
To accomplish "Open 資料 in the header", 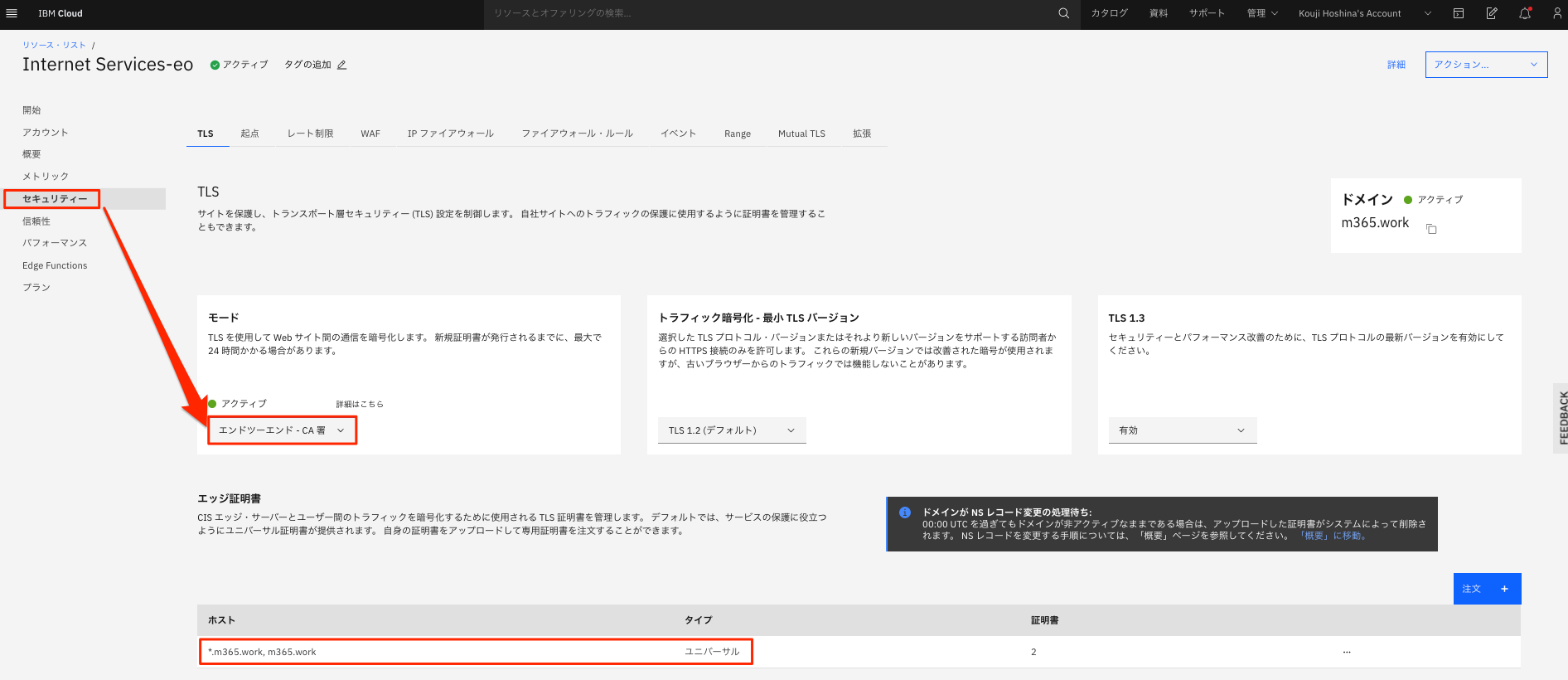I will click(x=1159, y=13).
